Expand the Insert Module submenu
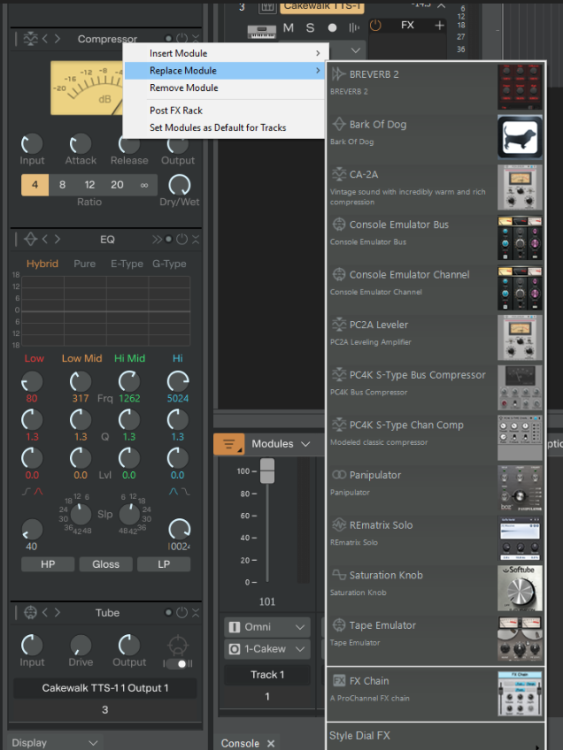 point(226,53)
